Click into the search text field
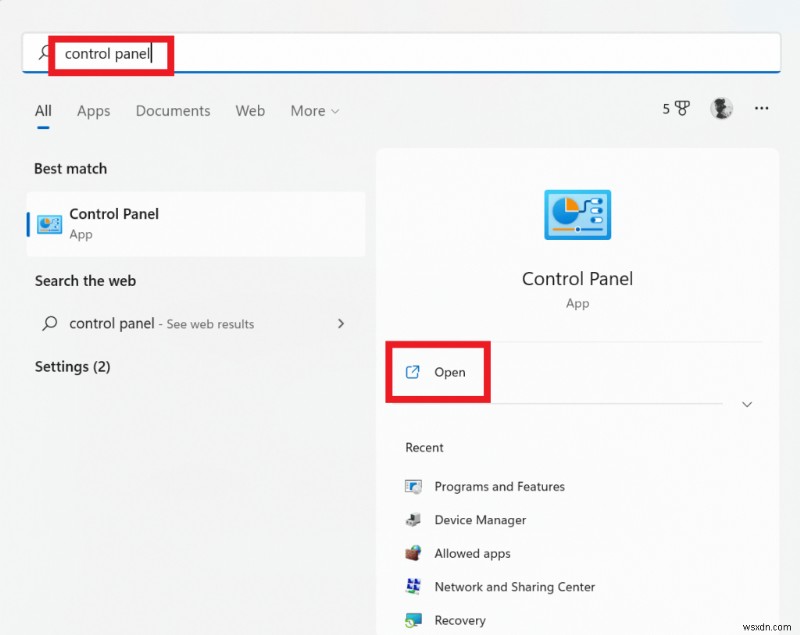The height and width of the screenshot is (635, 800). click(401, 53)
